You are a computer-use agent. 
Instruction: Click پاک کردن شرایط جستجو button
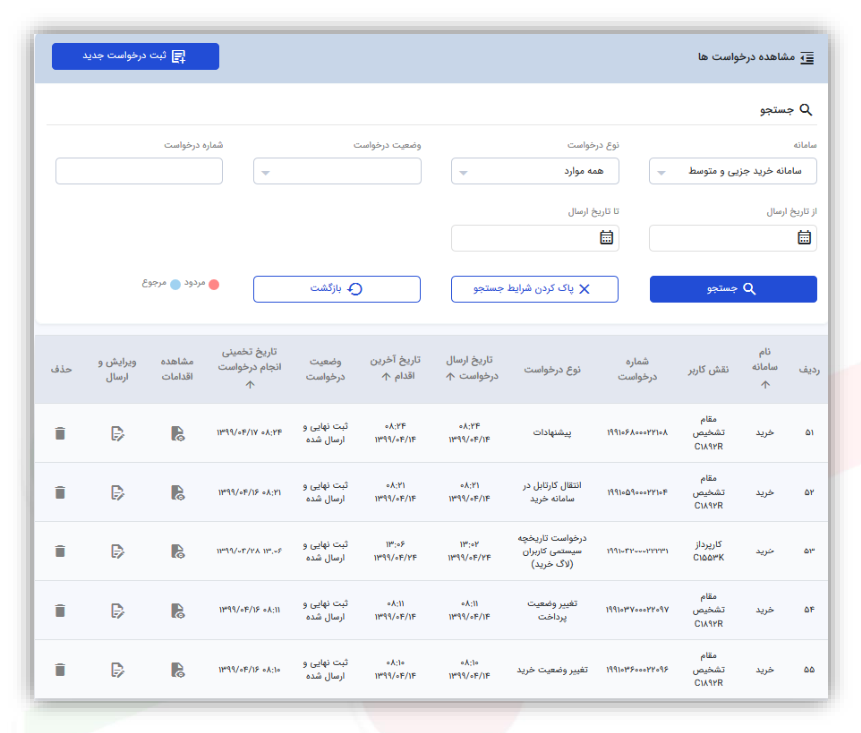pos(535,289)
